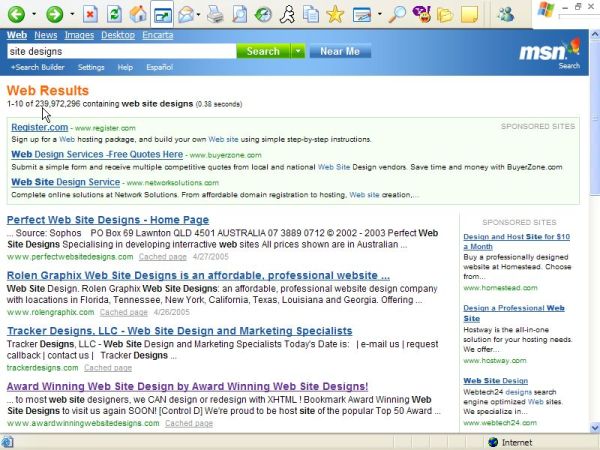Open Perfect Web Site Designs result link
600x450 pixels.
click(x=108, y=220)
